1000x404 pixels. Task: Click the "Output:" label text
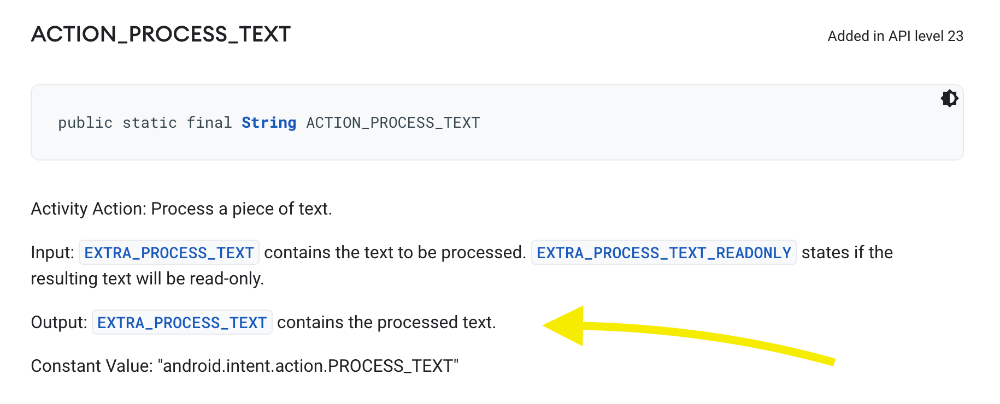[59, 322]
